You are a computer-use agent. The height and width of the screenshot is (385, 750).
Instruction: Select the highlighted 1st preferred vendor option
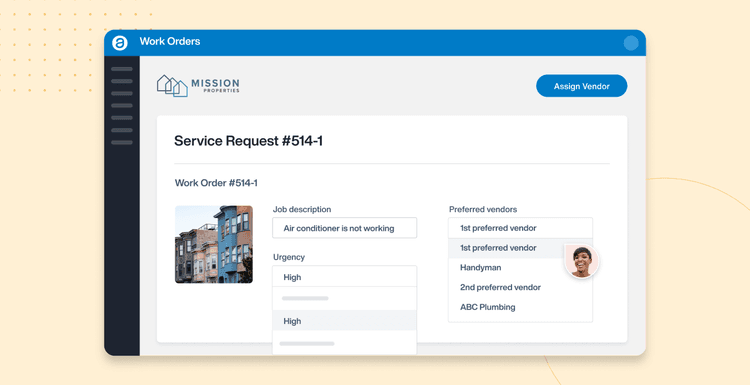520,248
